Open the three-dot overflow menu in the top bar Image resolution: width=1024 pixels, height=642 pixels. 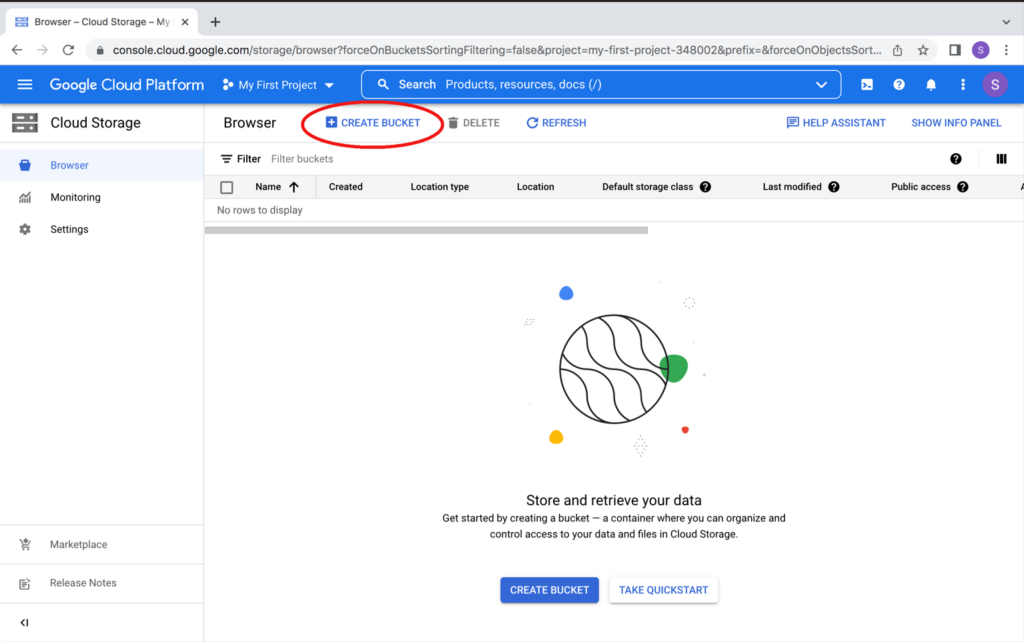(962, 84)
